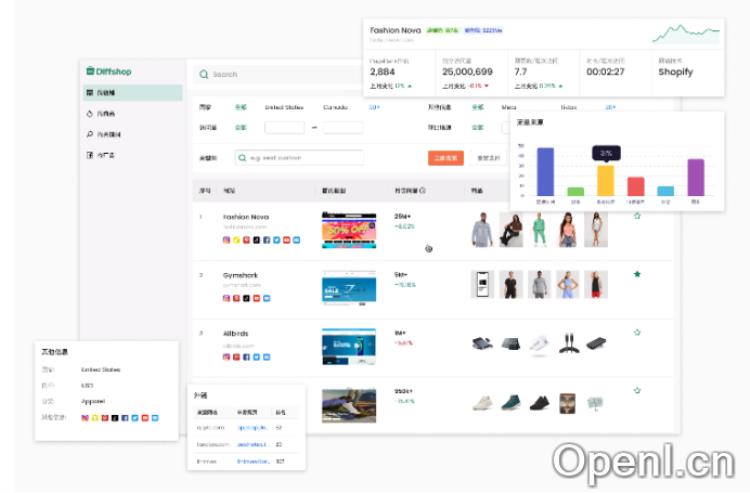
Task: Click the keyword field with e.g. placeholder
Action: click(299, 158)
